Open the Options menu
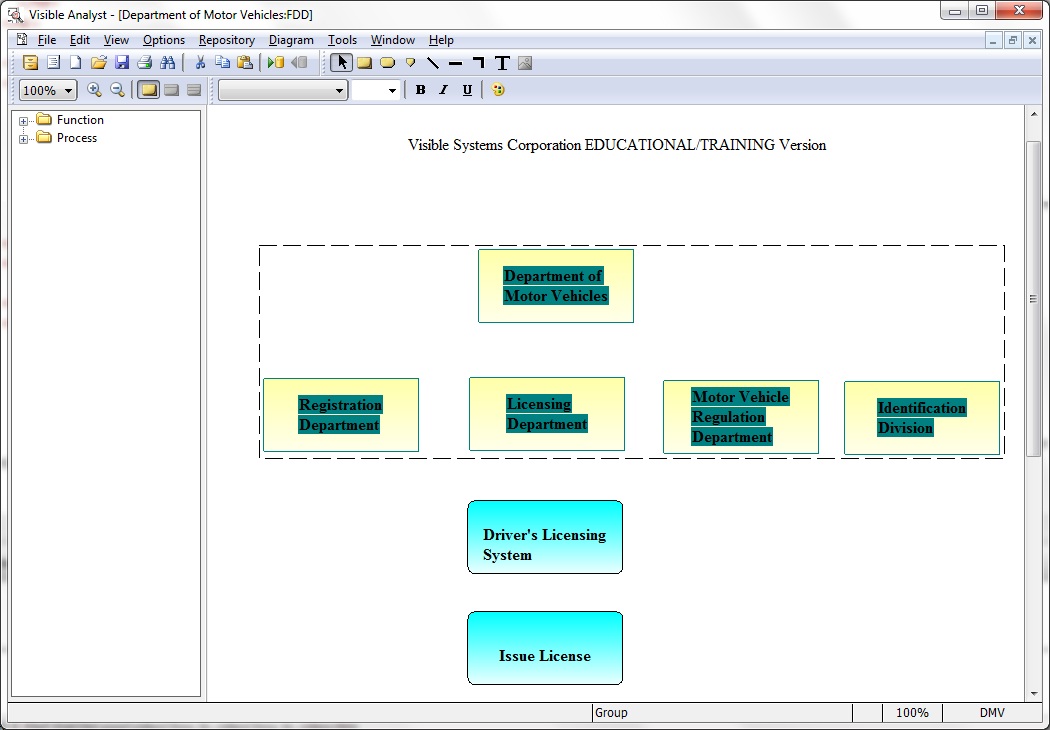Image resolution: width=1050 pixels, height=730 pixels. 163,40
